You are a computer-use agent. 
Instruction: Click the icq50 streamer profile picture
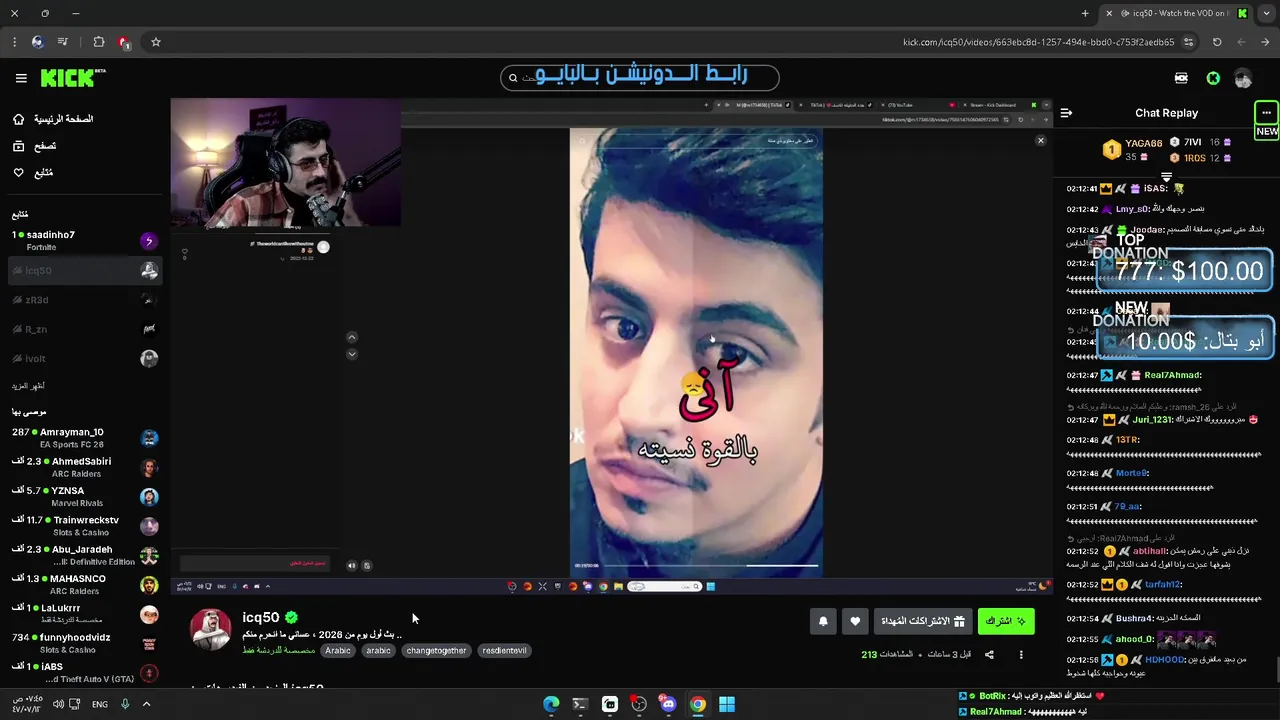[210, 629]
